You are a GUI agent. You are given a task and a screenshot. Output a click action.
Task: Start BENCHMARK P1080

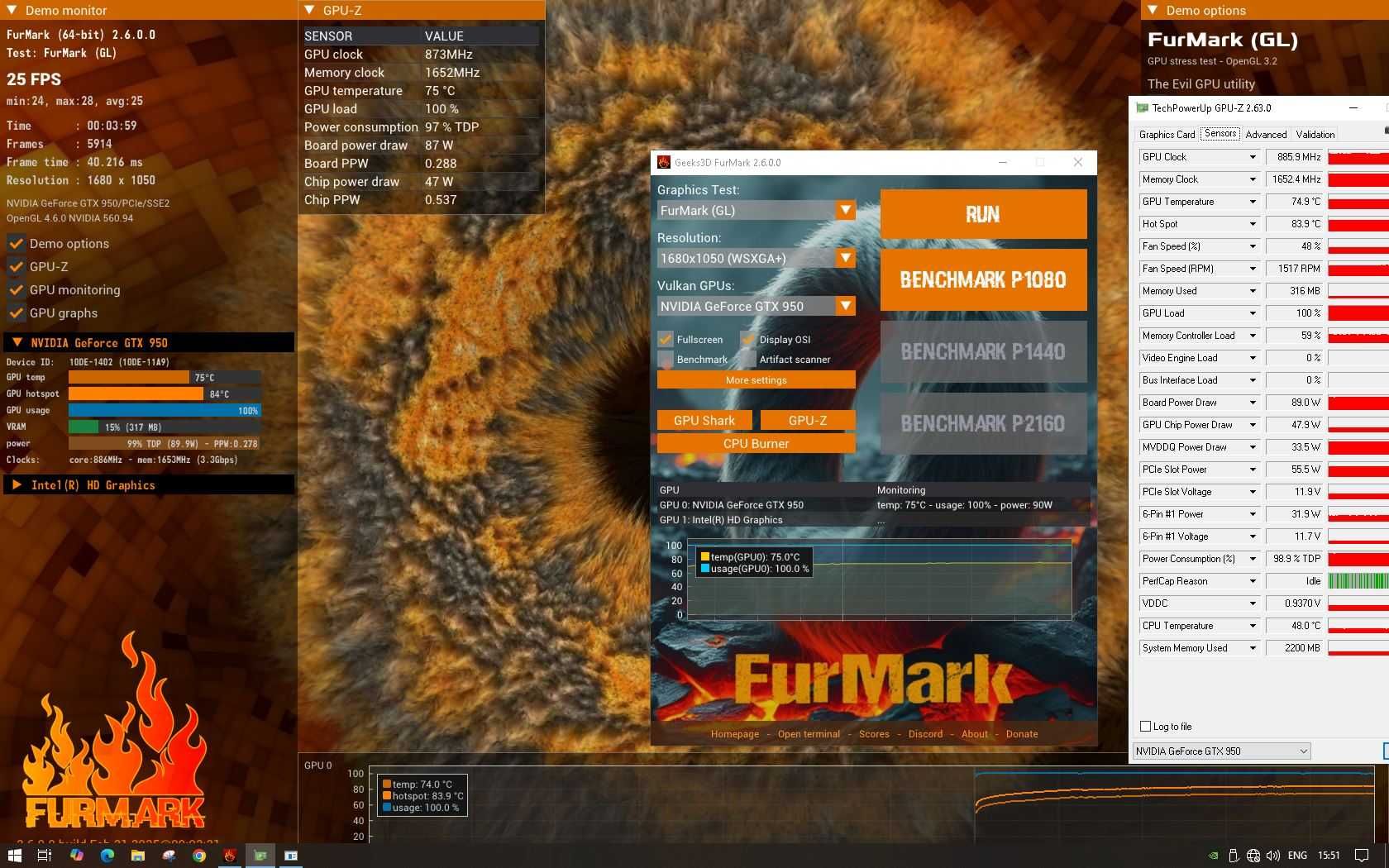pyautogui.click(x=983, y=279)
